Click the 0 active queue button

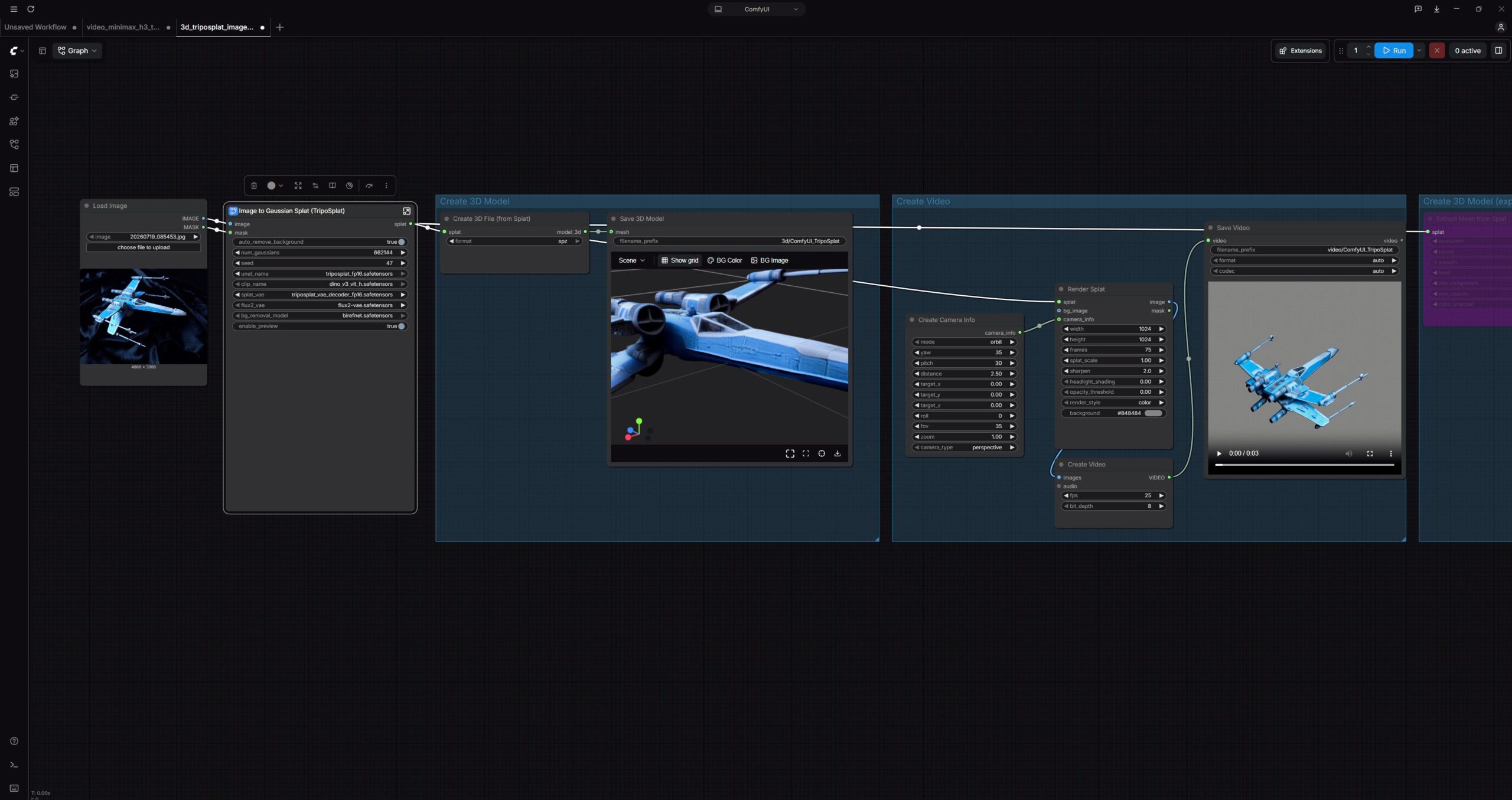(x=1467, y=51)
